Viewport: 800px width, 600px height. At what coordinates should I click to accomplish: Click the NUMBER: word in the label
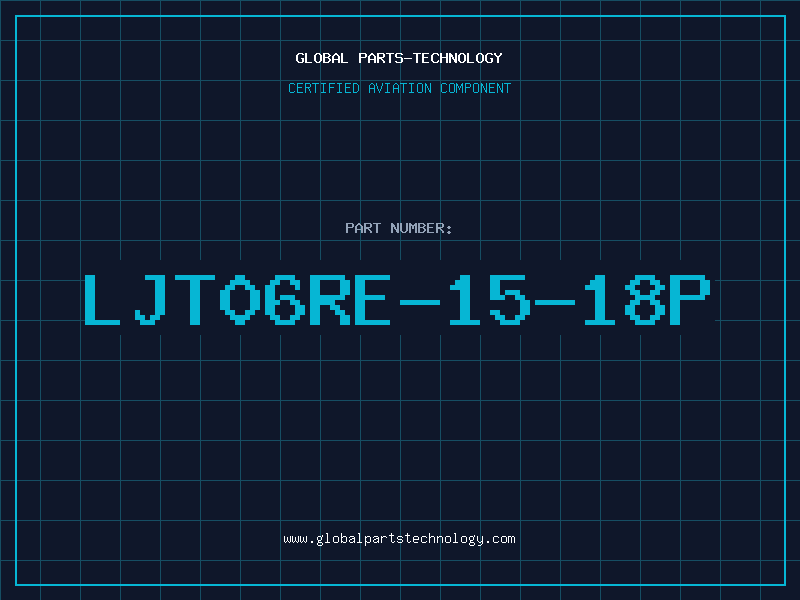[x=421, y=228]
